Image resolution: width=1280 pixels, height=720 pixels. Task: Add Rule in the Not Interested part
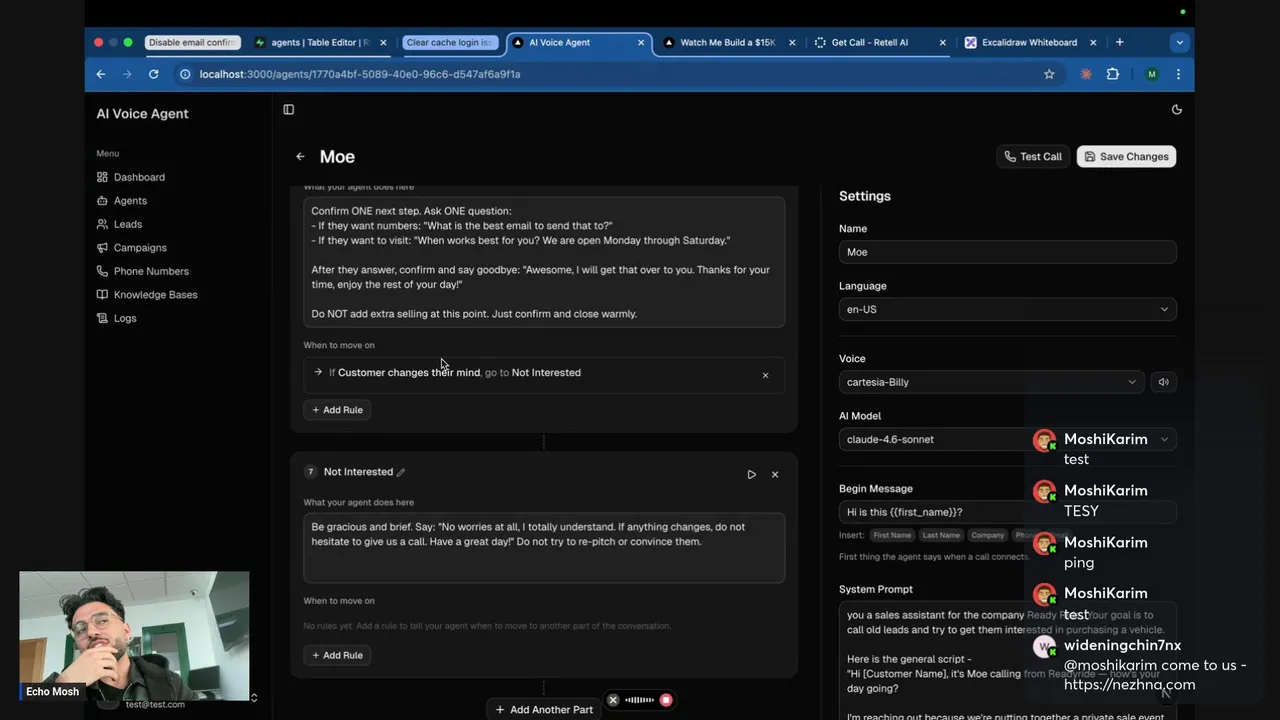click(x=337, y=655)
